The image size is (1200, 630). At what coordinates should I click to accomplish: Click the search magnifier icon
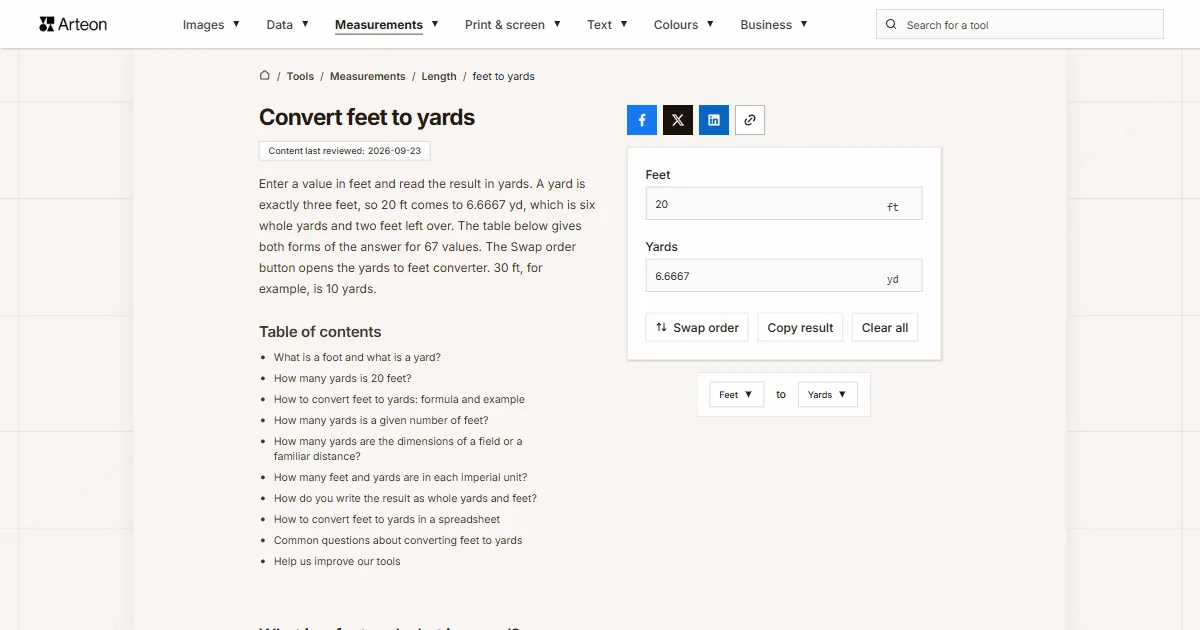click(x=891, y=24)
